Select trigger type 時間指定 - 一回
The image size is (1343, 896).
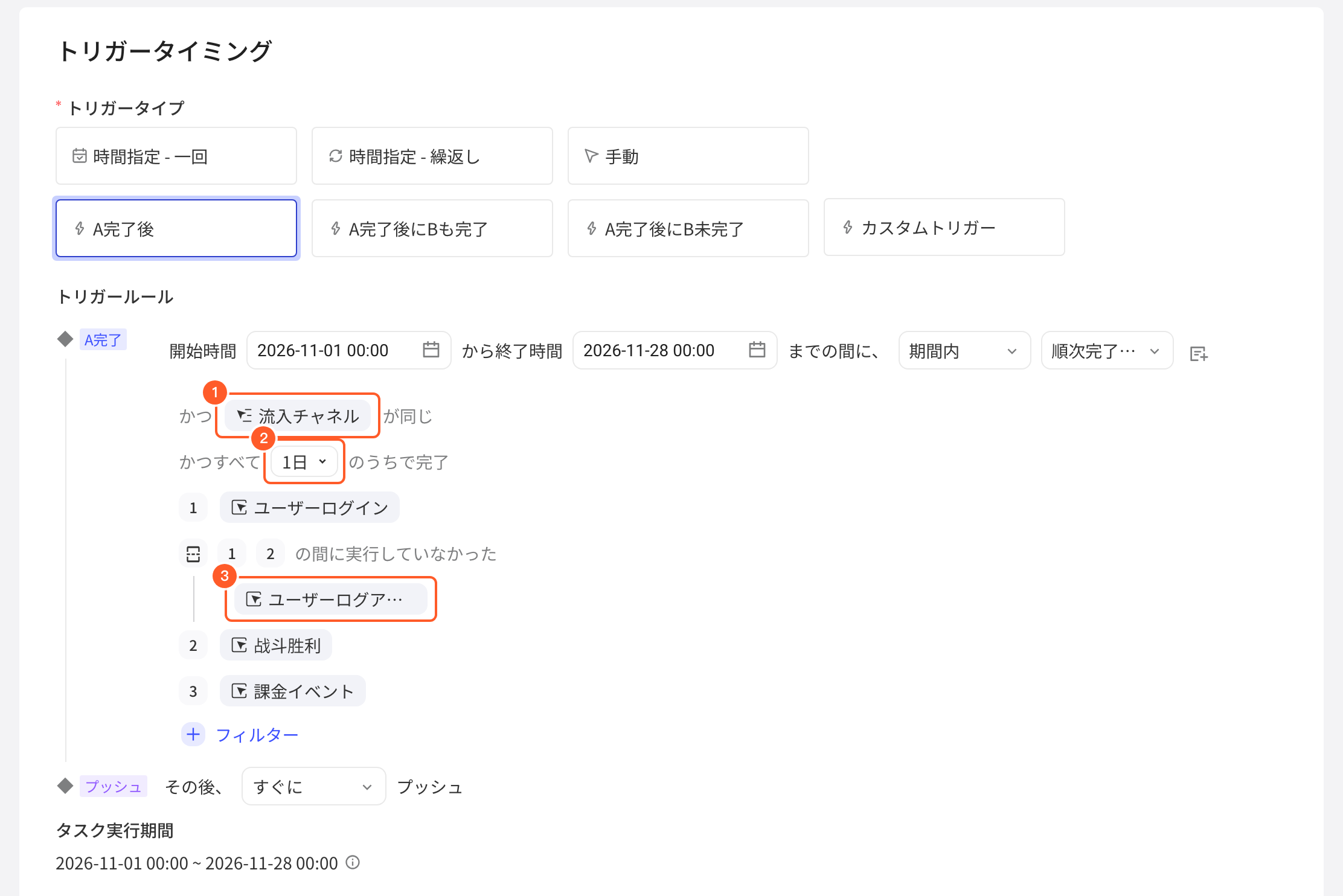tap(176, 156)
